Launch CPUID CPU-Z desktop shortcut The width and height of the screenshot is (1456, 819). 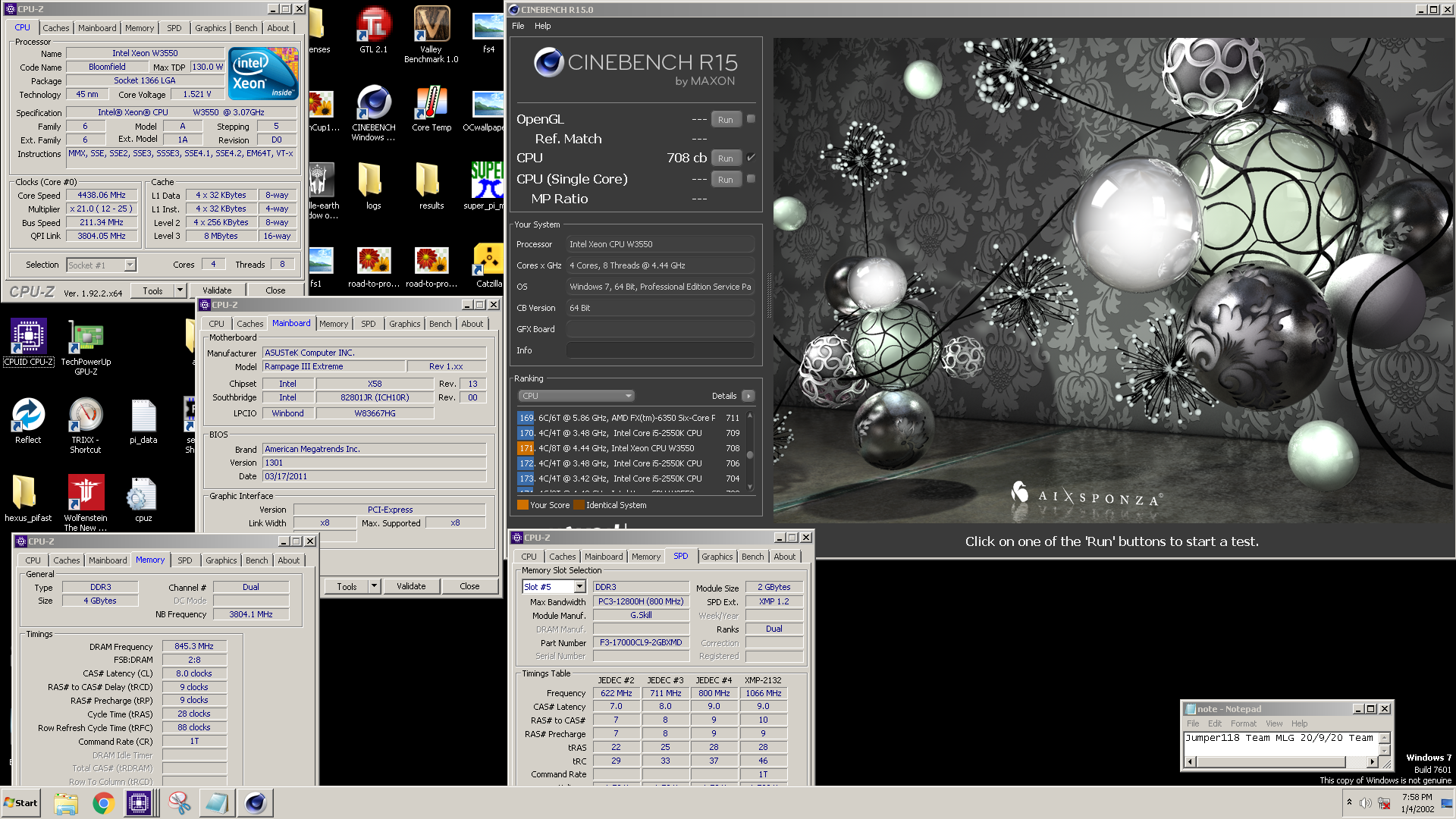(28, 343)
